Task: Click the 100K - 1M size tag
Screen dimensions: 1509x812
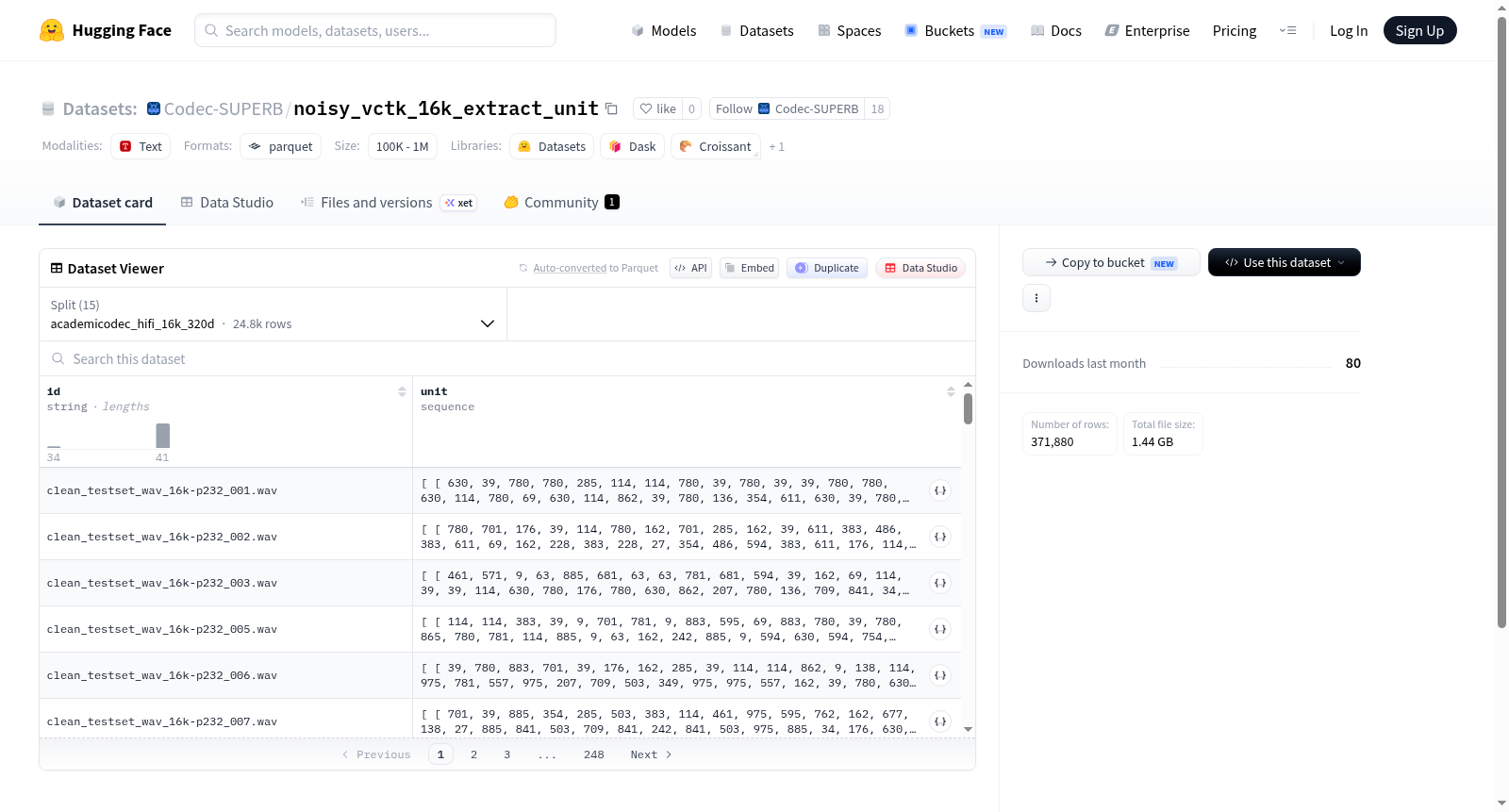Action: point(402,146)
